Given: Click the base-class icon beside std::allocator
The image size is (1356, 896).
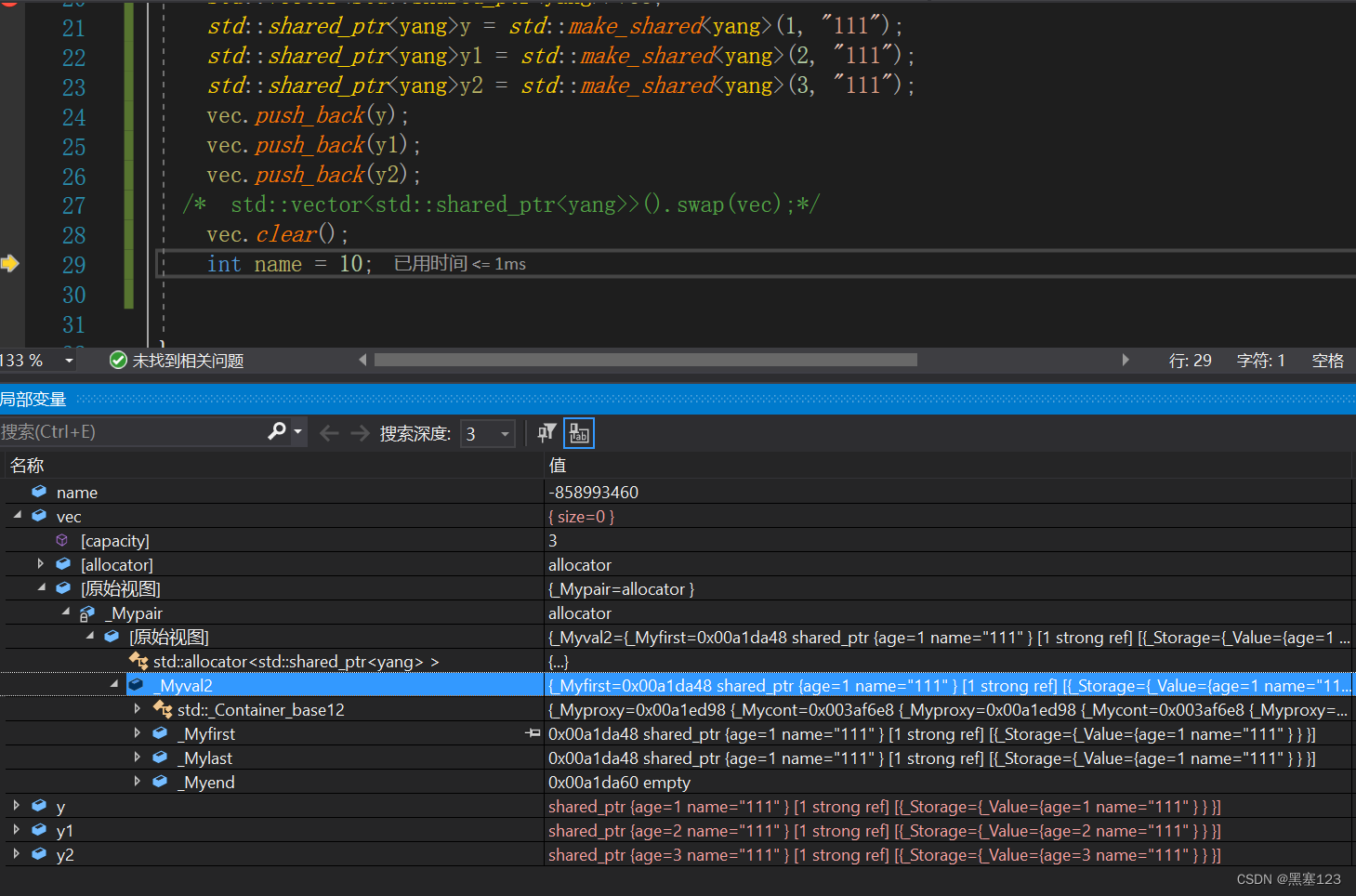Looking at the screenshot, I should (138, 661).
